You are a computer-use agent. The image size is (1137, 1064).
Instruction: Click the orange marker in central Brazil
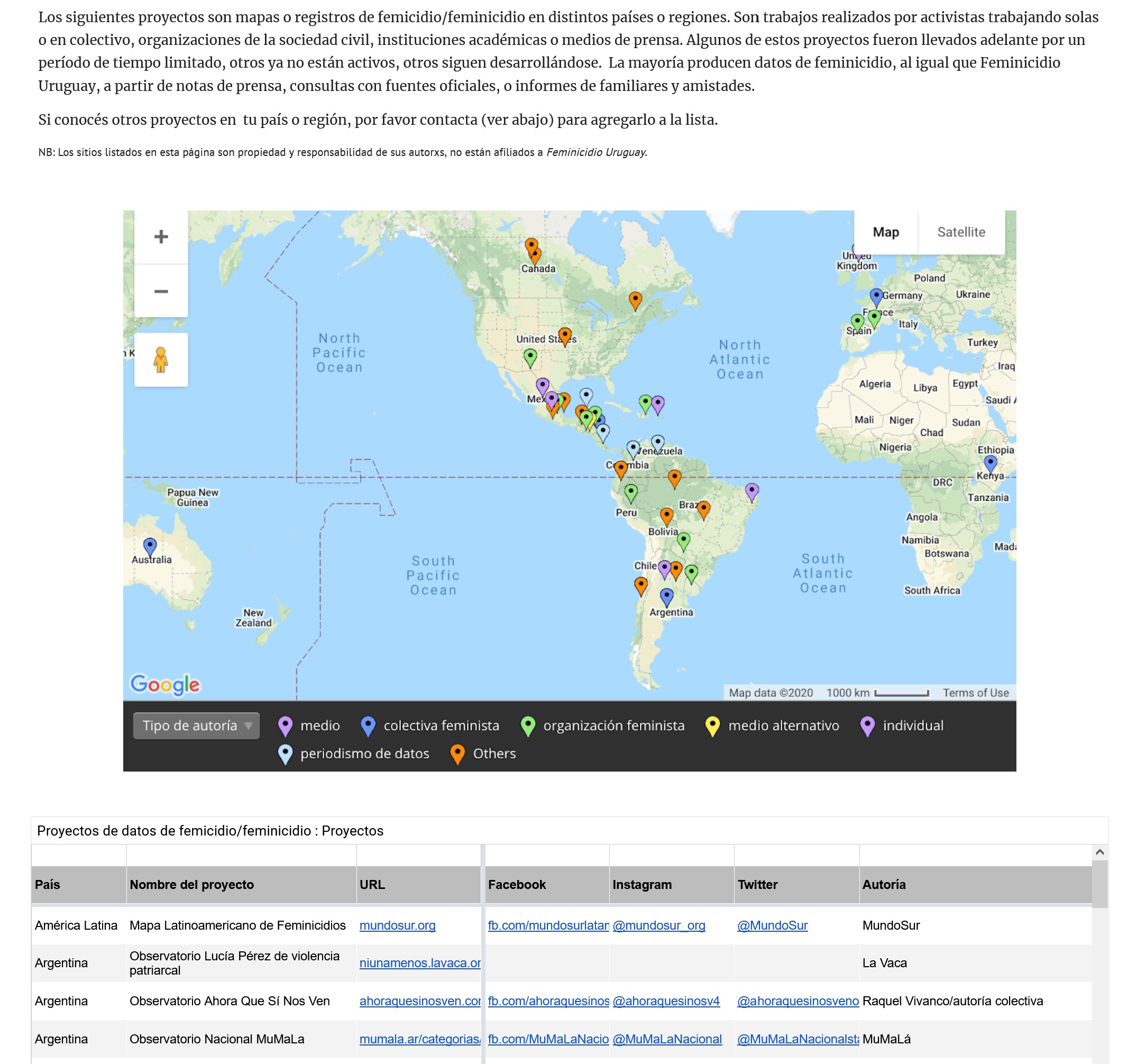pyautogui.click(x=703, y=510)
